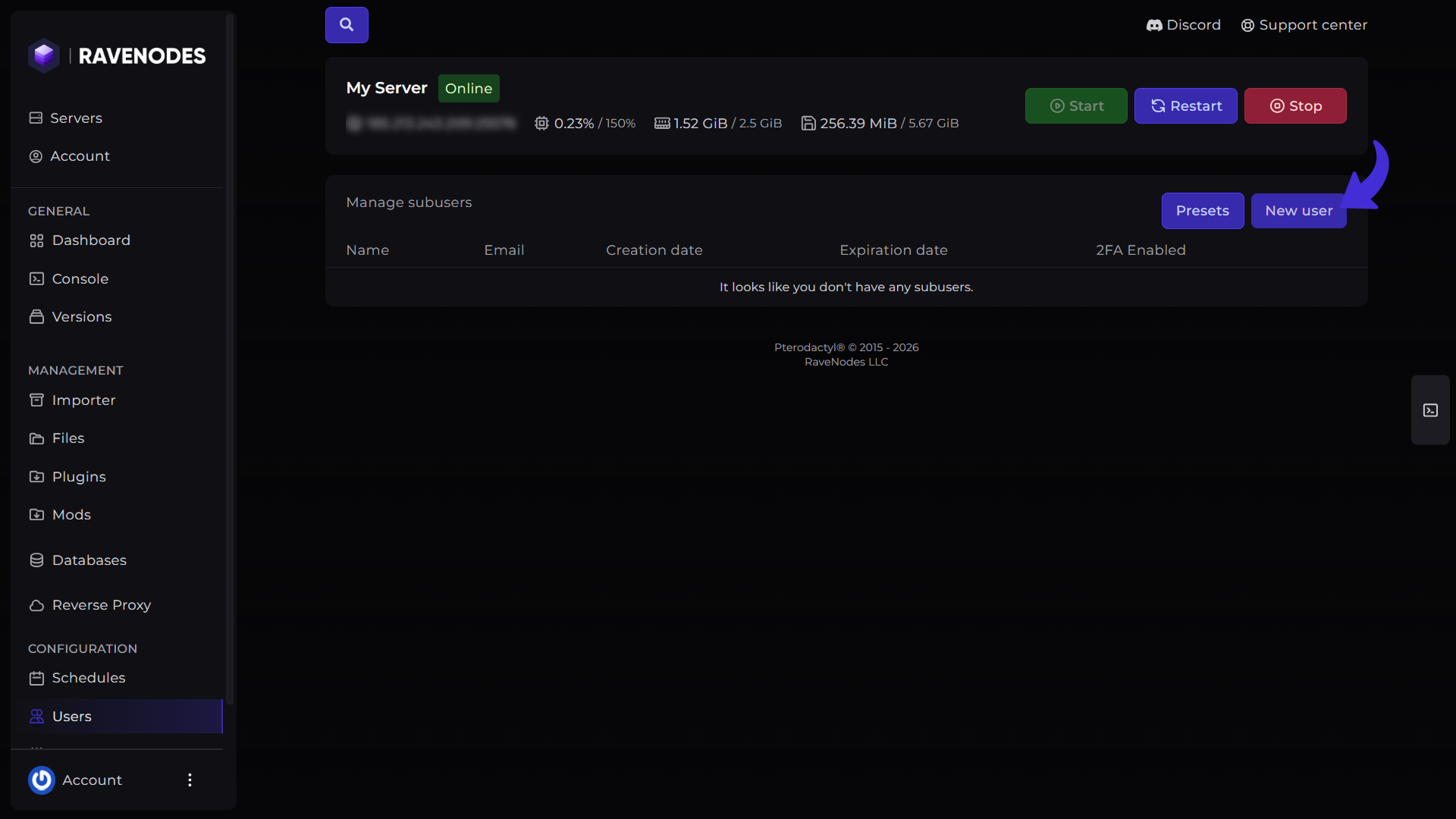This screenshot has width=1456, height=819.
Task: Click the Creation date column header
Action: point(654,250)
